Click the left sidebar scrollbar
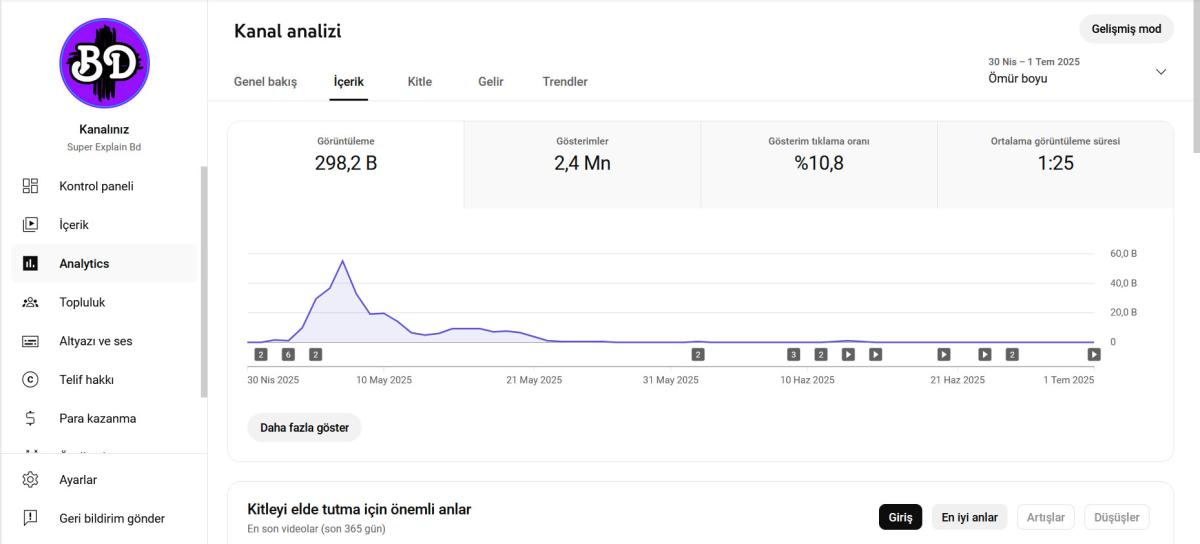Image resolution: width=1200 pixels, height=544 pixels. 204,283
